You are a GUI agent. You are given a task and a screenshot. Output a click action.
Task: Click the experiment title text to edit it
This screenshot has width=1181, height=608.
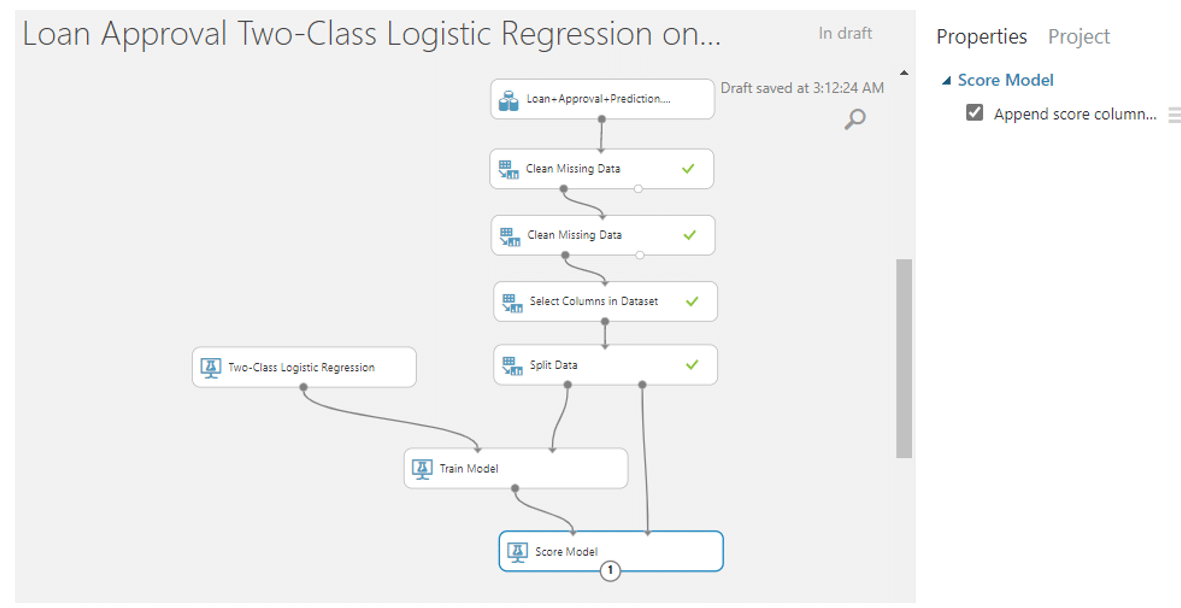click(x=370, y=34)
